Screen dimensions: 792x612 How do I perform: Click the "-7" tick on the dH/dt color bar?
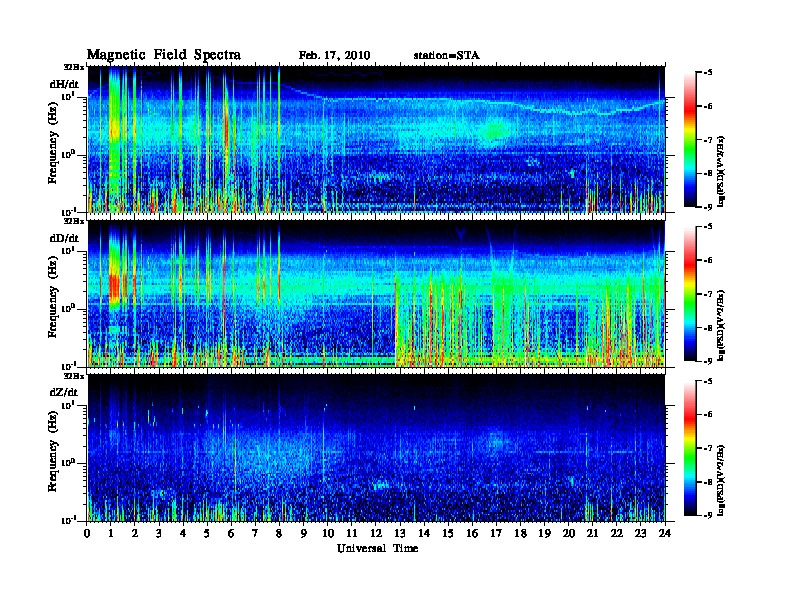tap(707, 139)
